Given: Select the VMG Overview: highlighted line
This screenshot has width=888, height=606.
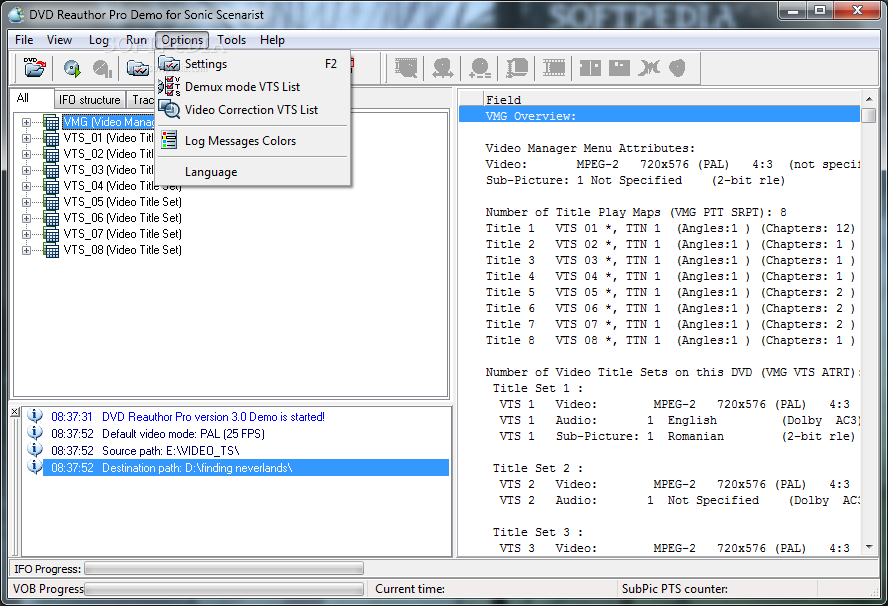Looking at the screenshot, I should click(660, 116).
